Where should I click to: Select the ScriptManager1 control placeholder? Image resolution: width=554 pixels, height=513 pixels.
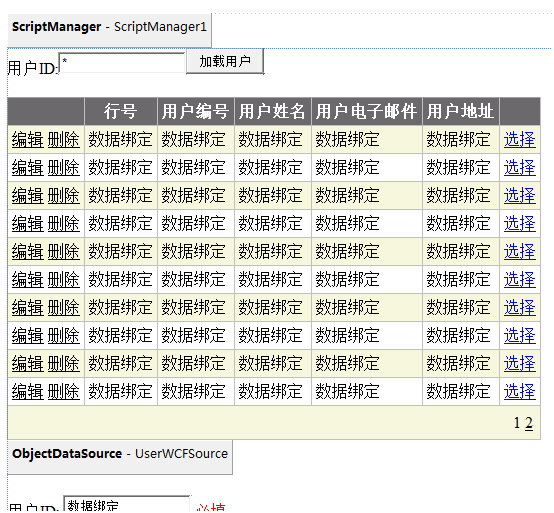pos(110,30)
